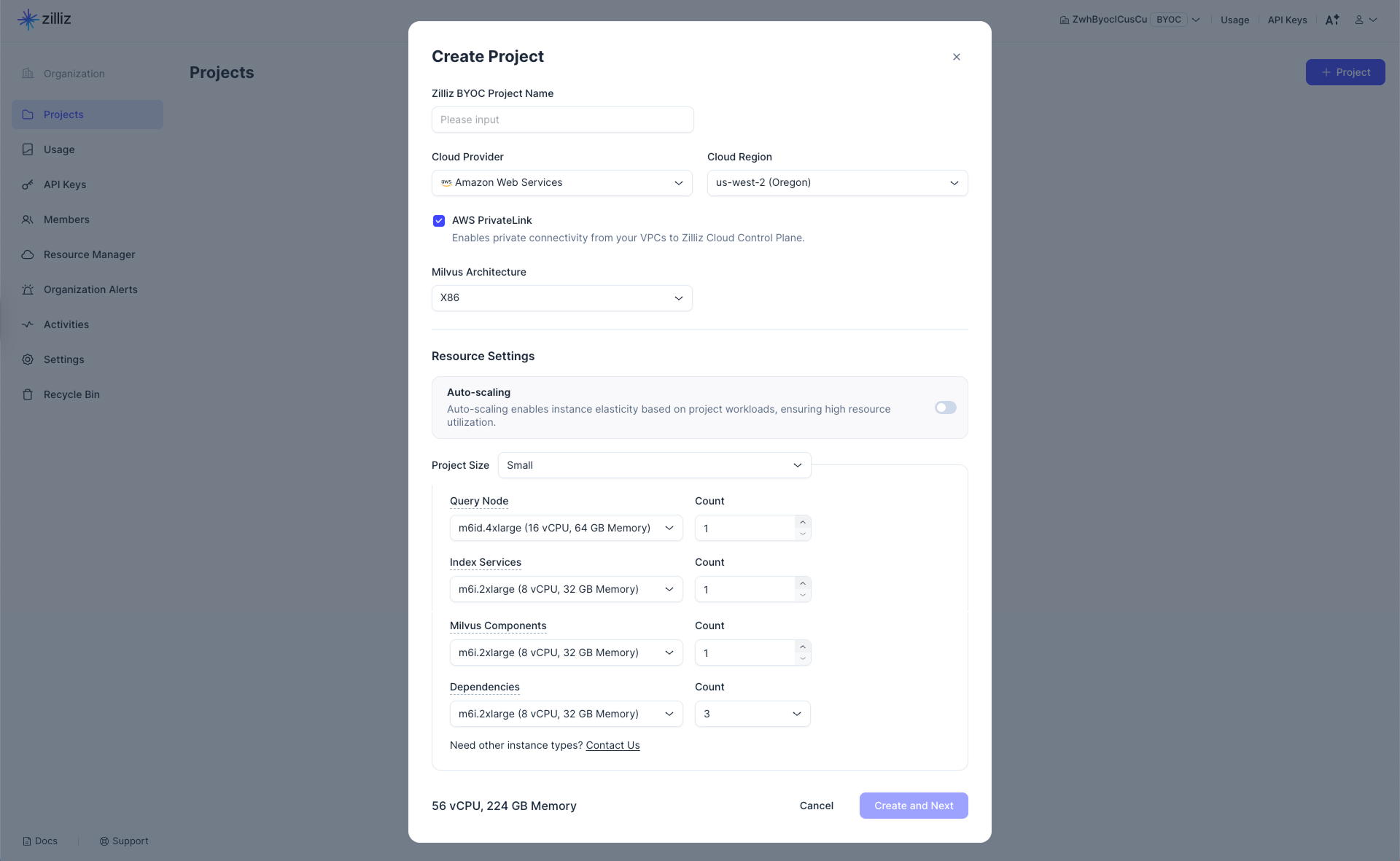Open Members in the sidebar

(x=66, y=219)
